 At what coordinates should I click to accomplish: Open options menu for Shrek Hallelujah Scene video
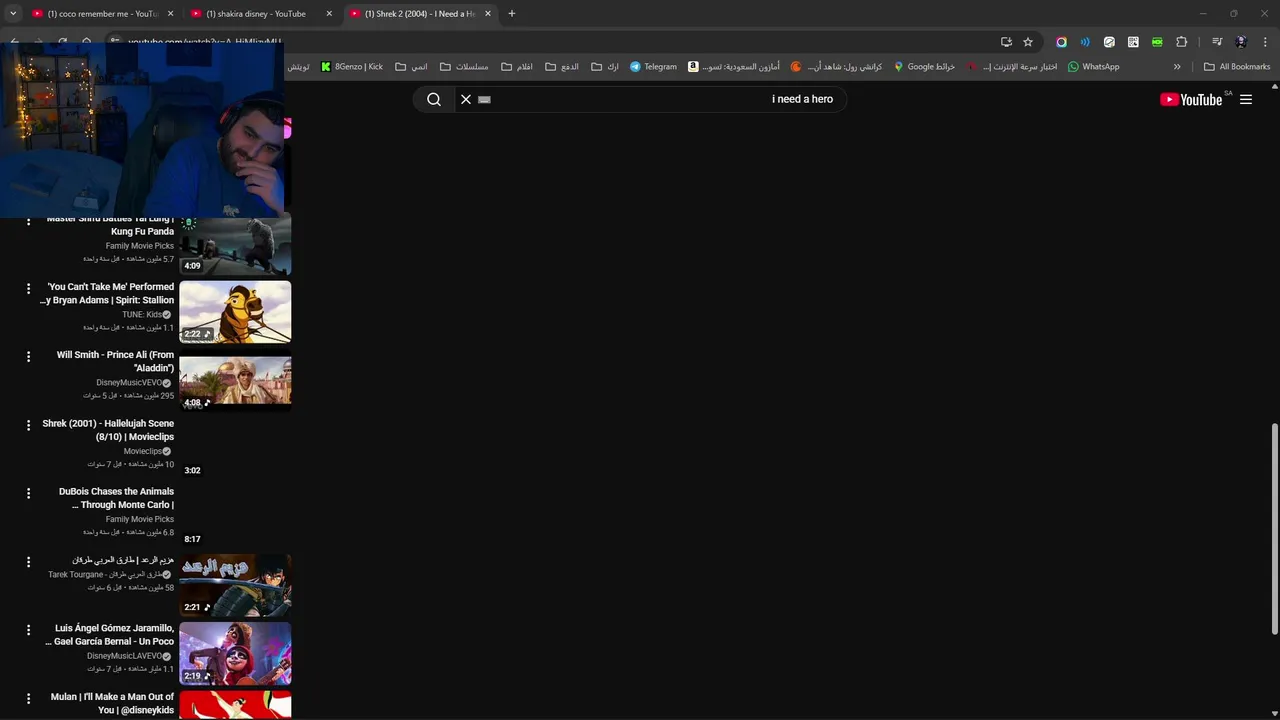pyautogui.click(x=28, y=425)
